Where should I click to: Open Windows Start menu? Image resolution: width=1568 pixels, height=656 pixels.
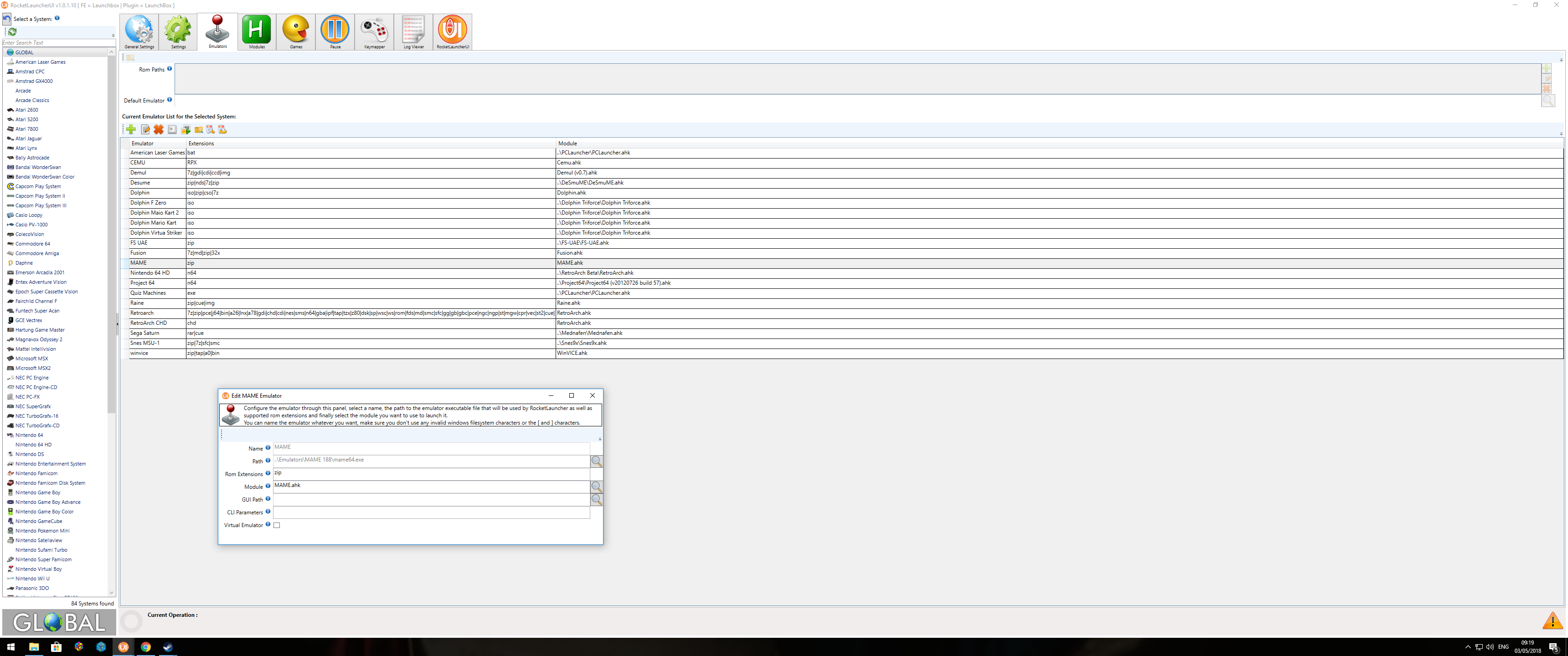tap(10, 647)
